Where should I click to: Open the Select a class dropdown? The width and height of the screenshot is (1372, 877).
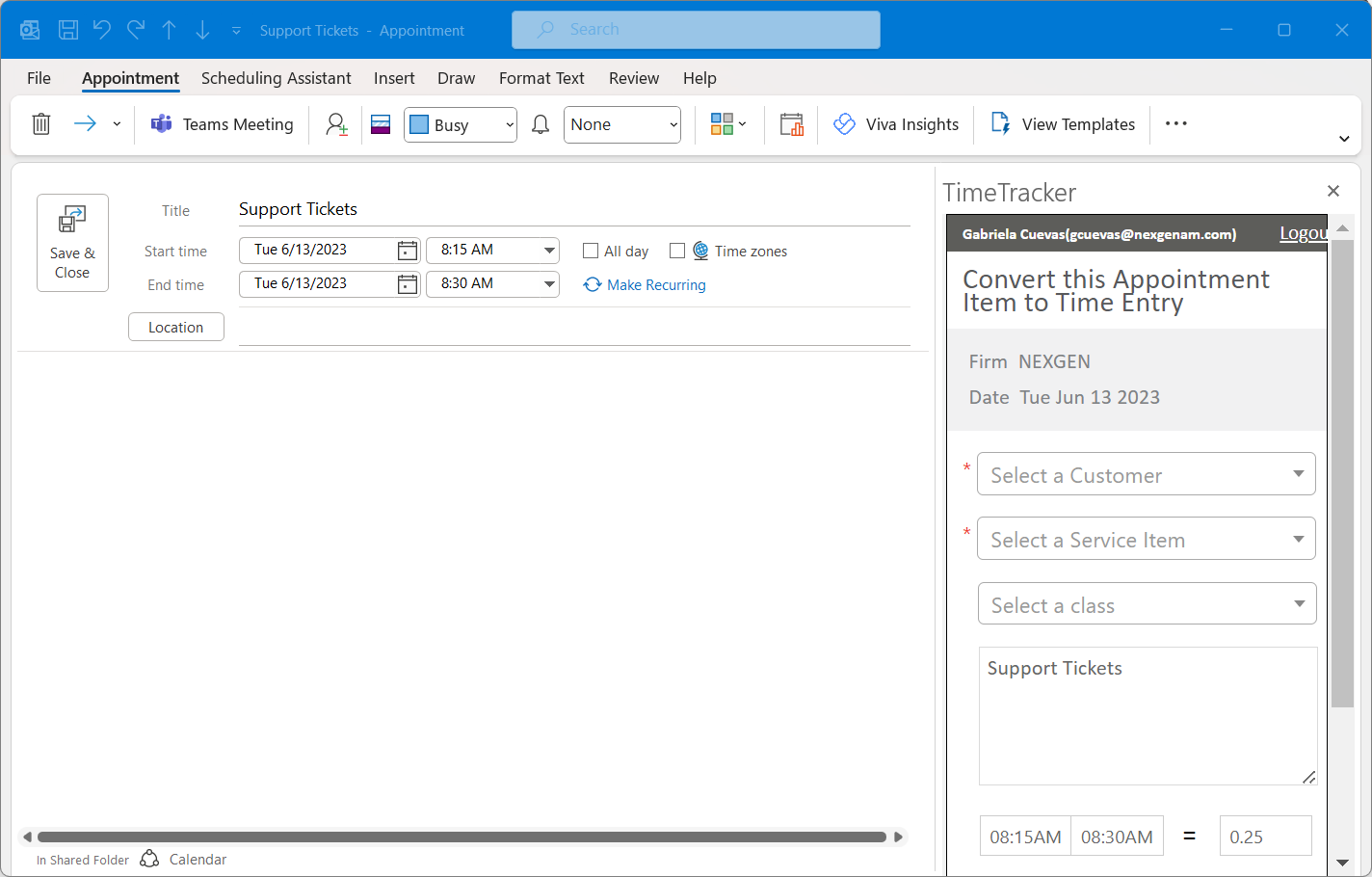[x=1148, y=604]
